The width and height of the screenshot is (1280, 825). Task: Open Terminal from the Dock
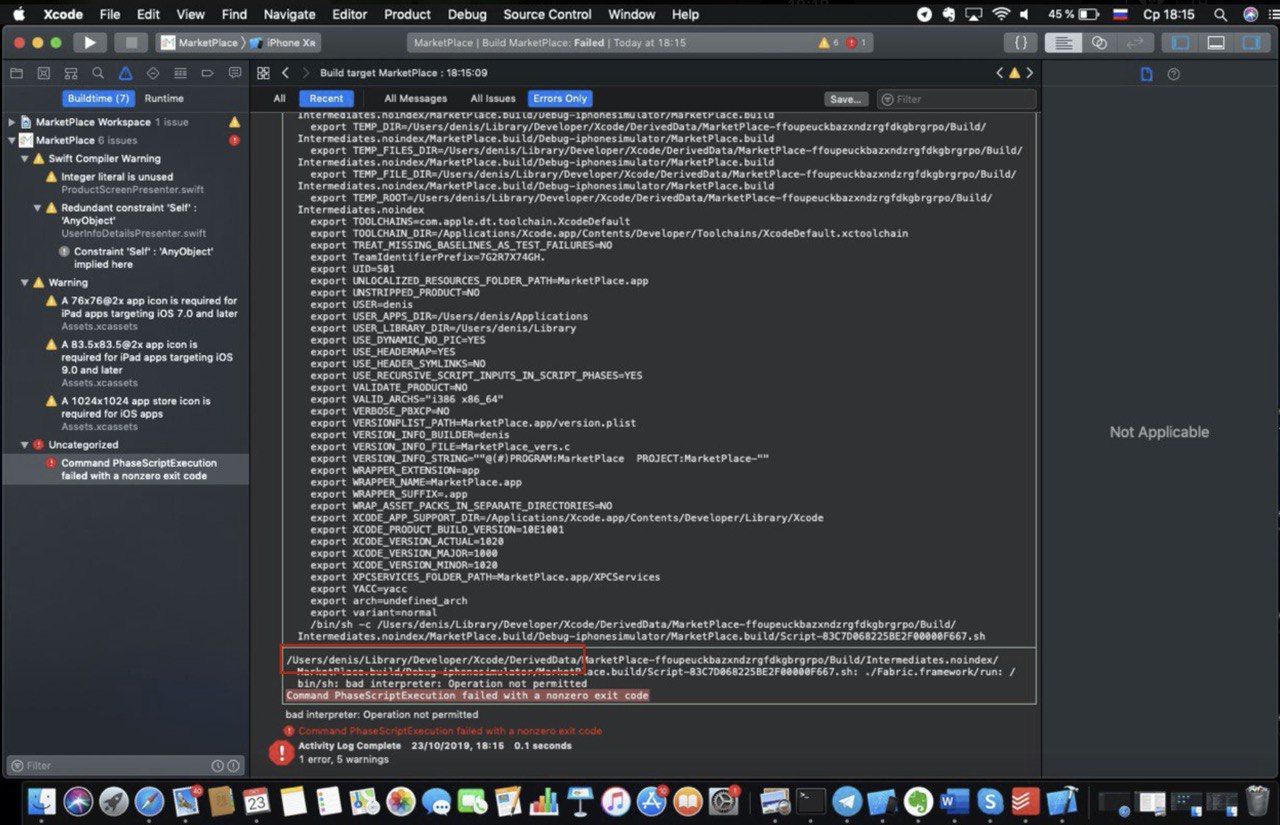point(811,801)
